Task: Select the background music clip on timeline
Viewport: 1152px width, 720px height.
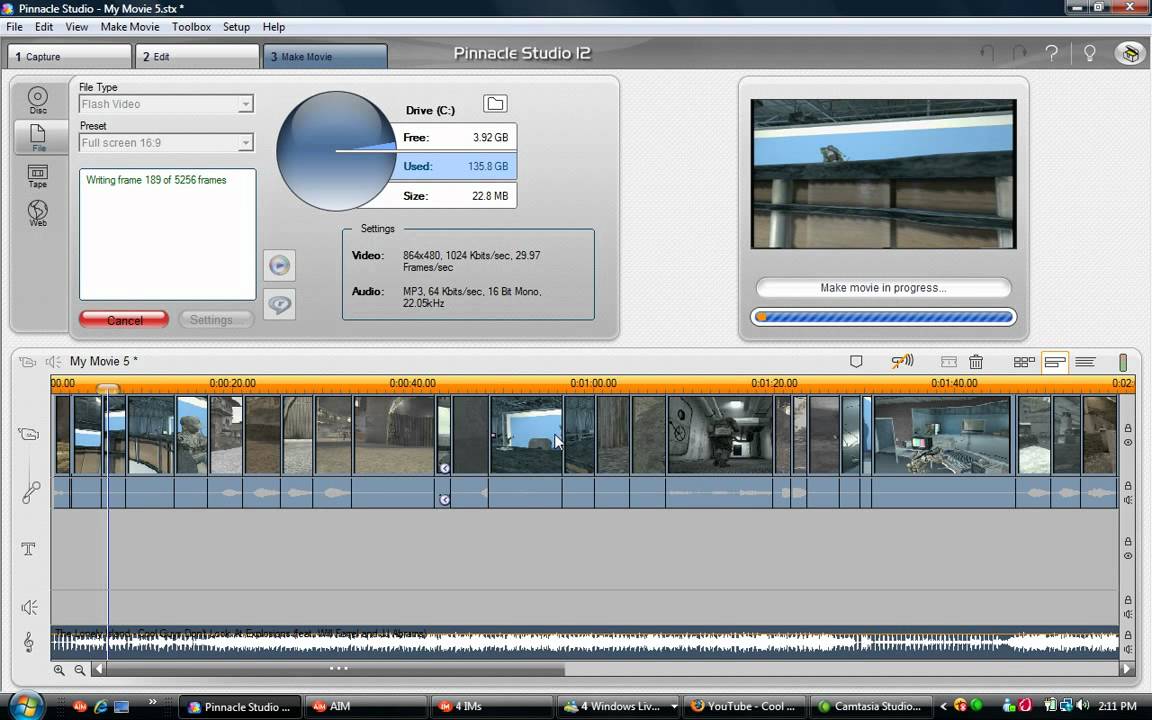Action: [585, 643]
